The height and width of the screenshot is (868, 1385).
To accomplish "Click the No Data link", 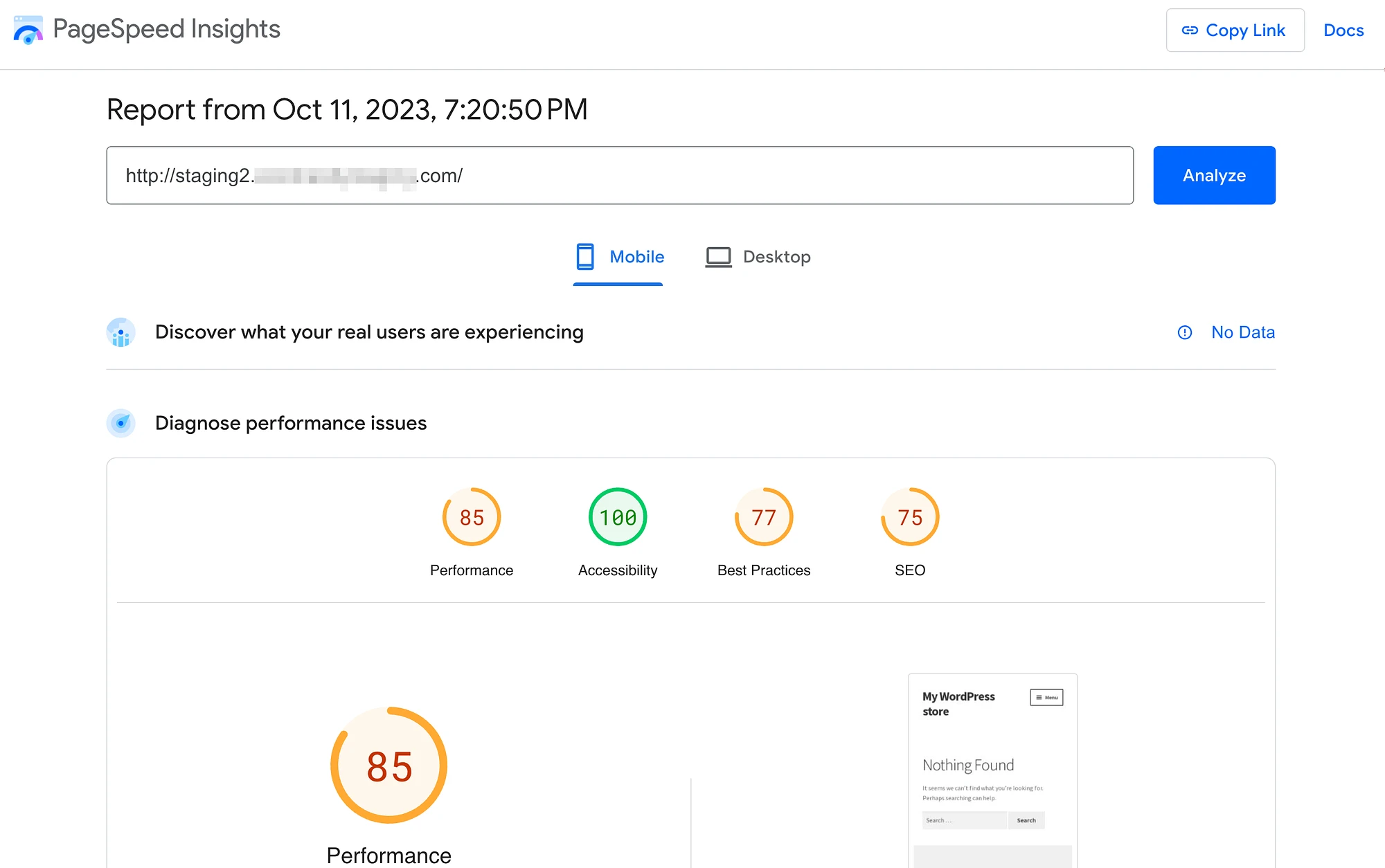I will 1243,332.
